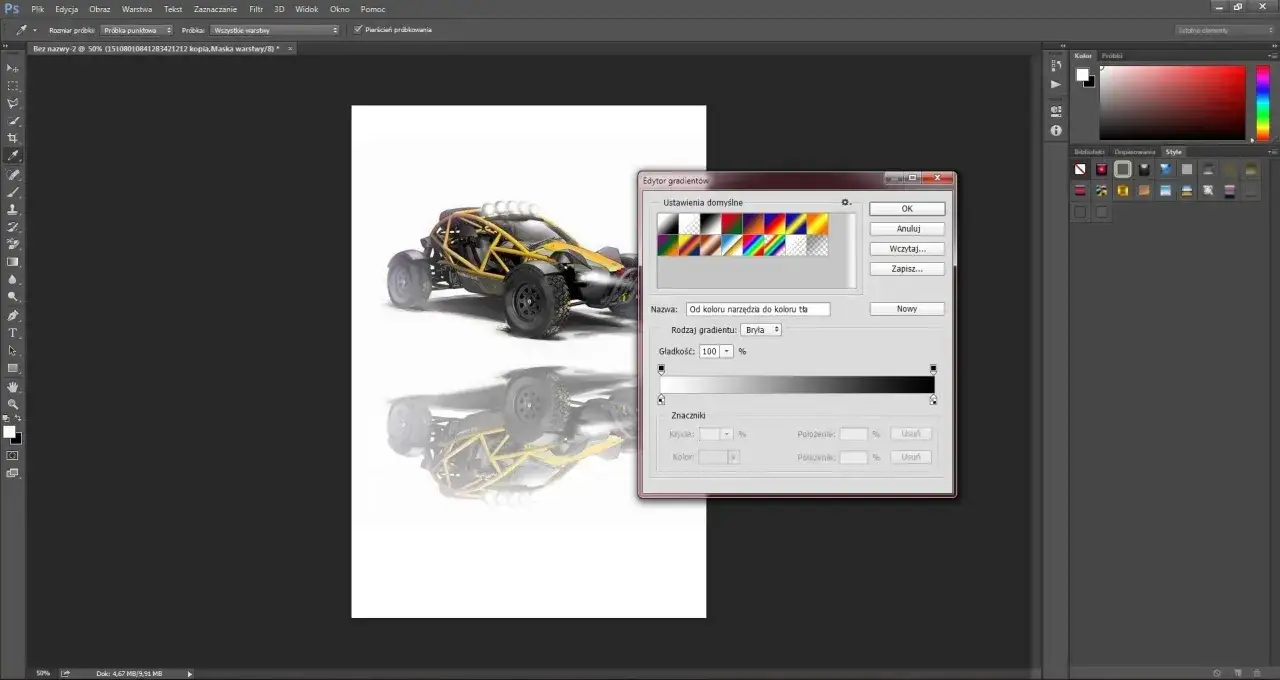Enable Pierścień próbkowania in options bar
The image size is (1280, 680).
(358, 29)
